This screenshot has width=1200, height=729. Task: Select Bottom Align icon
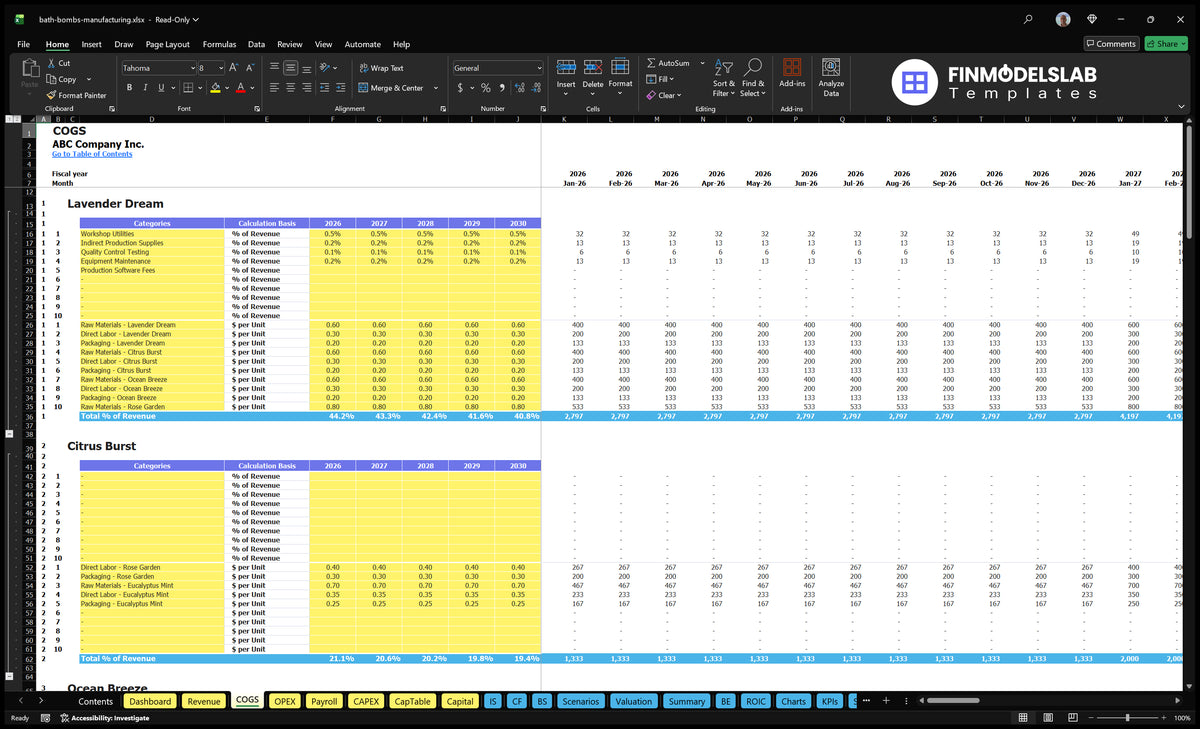tap(306, 68)
